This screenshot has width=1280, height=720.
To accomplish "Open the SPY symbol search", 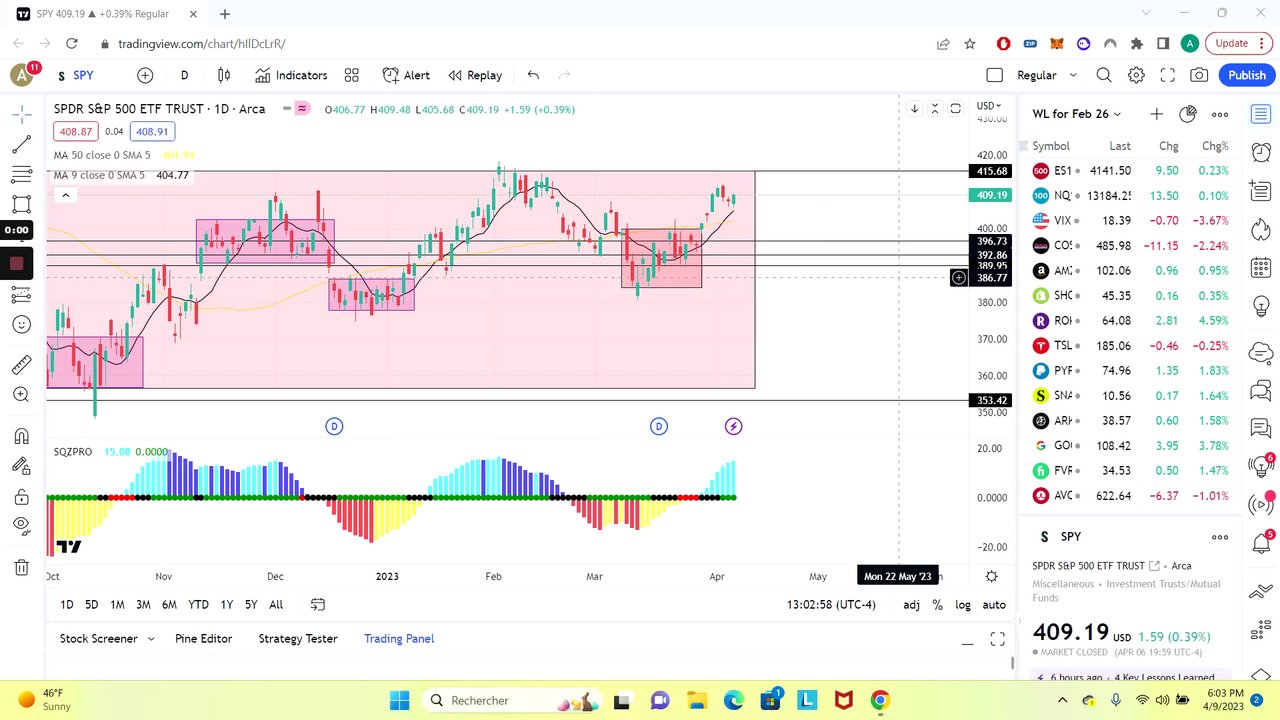I will [76, 75].
